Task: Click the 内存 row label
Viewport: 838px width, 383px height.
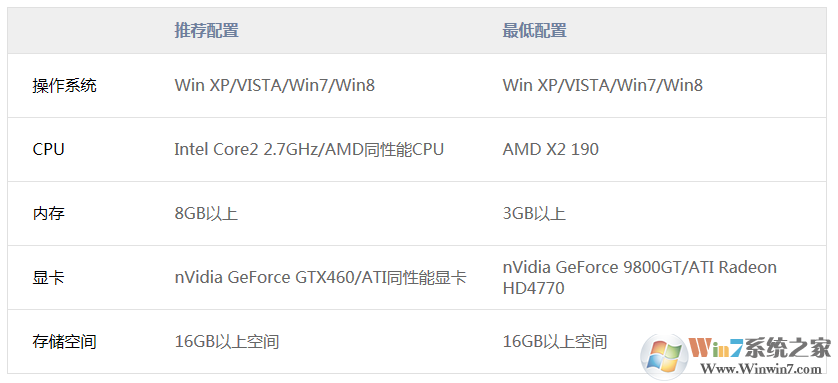Action: click(x=49, y=214)
